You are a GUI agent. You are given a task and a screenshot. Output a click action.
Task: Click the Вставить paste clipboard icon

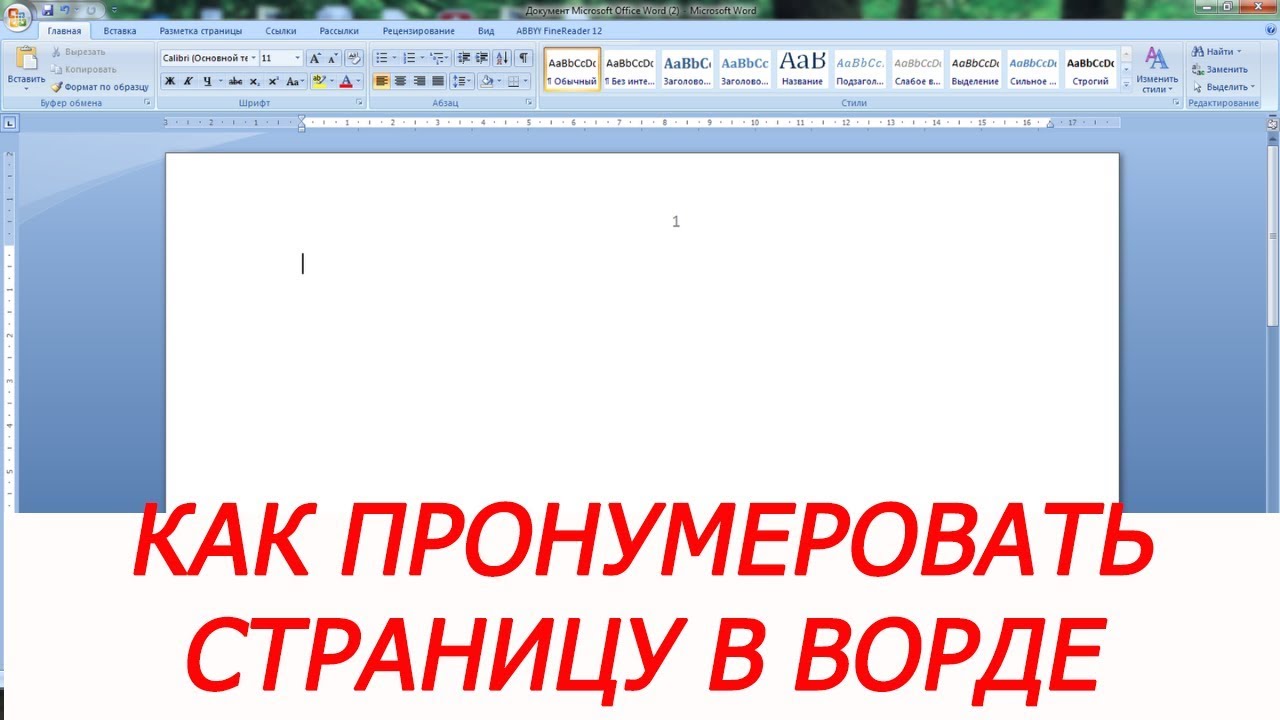(x=26, y=59)
